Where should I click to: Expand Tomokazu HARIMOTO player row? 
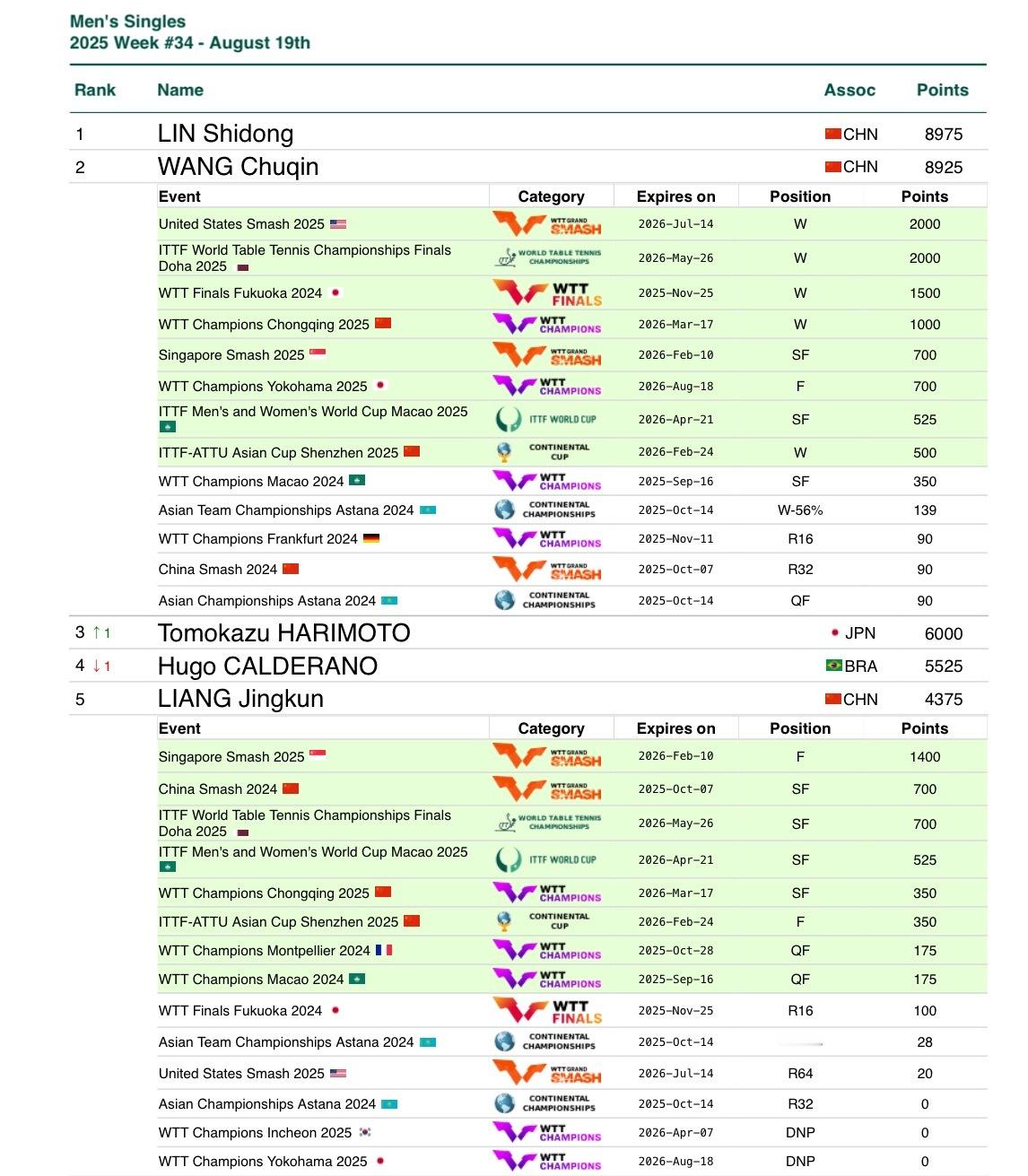tap(527, 632)
